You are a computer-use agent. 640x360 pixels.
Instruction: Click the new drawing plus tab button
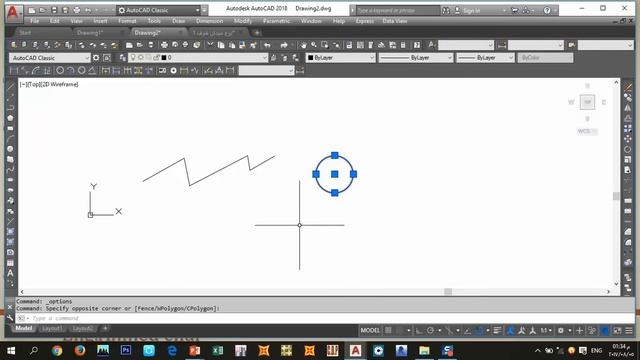pos(257,33)
